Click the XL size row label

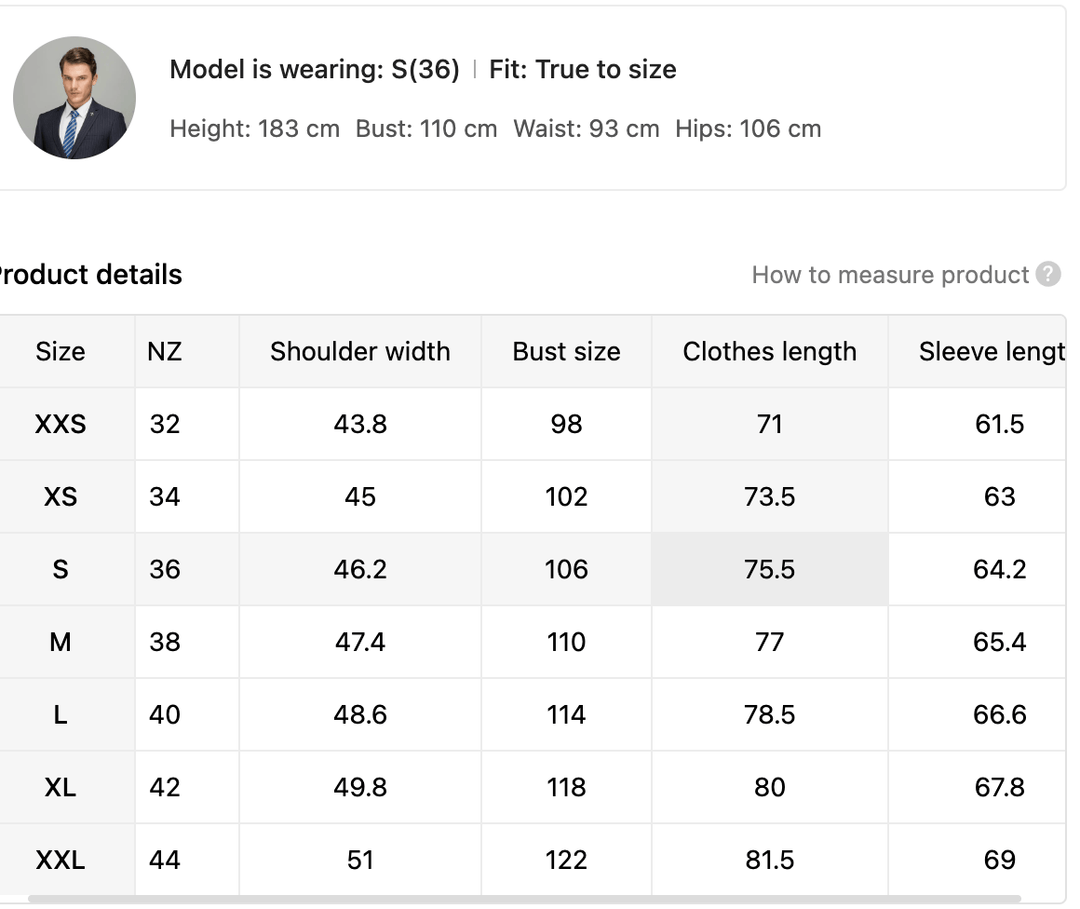coord(60,787)
